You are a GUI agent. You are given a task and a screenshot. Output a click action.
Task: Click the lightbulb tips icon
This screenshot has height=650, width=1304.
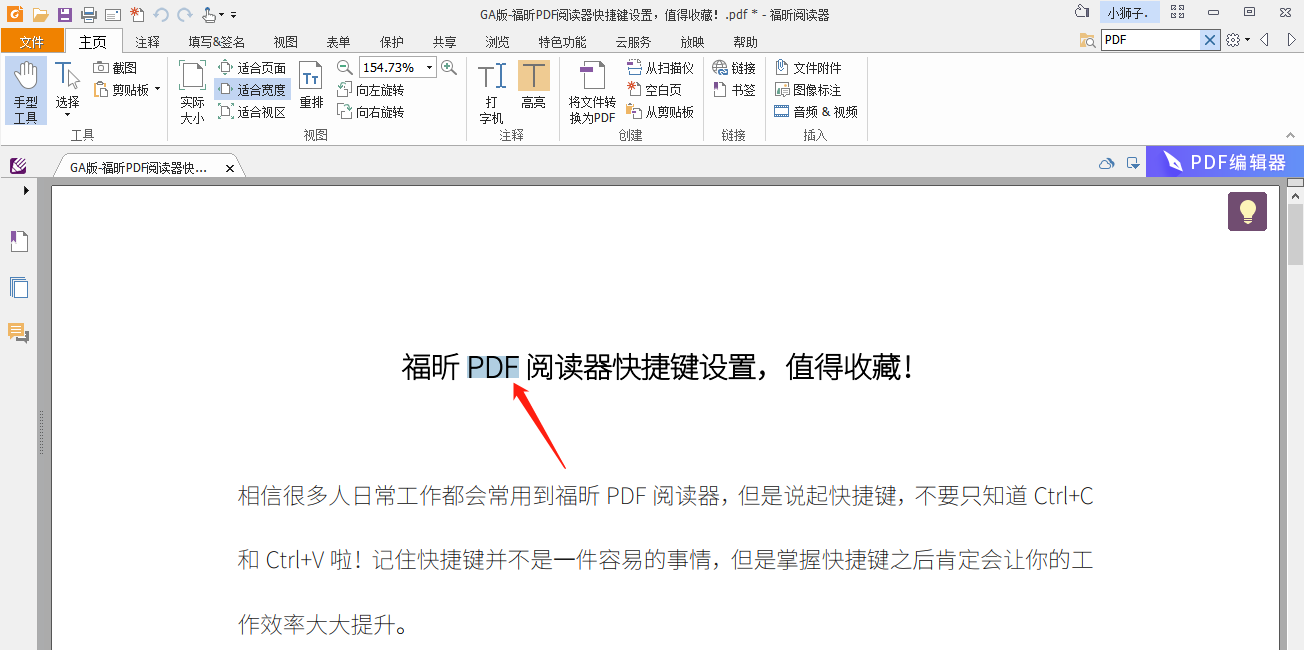click(x=1247, y=211)
